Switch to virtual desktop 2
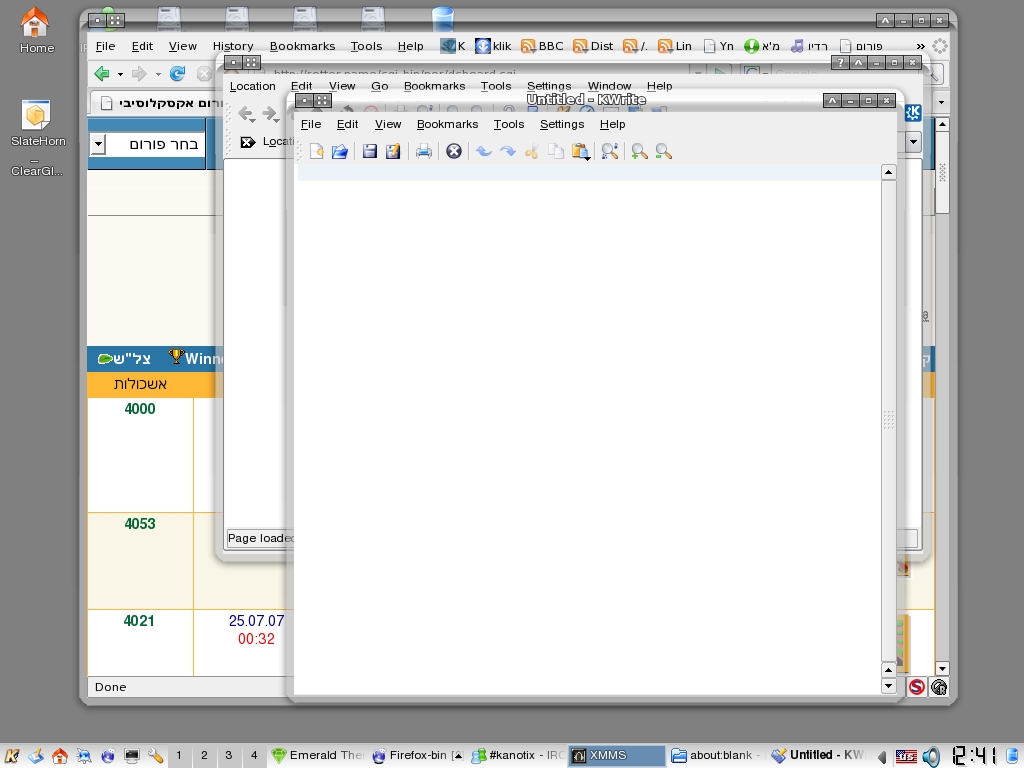The width and height of the screenshot is (1024, 768). [x=204, y=756]
